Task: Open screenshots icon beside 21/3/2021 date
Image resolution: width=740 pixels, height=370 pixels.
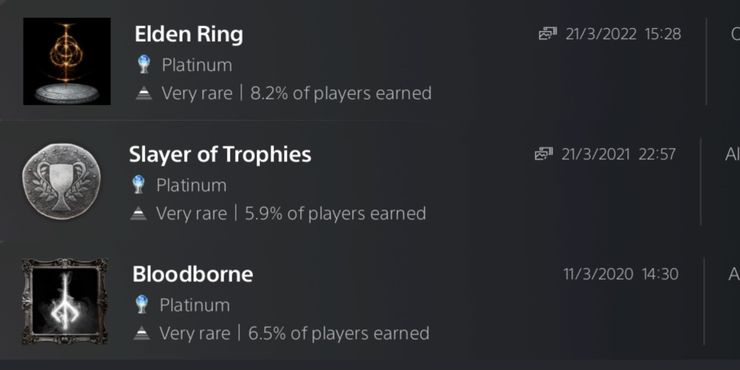Action: tap(543, 154)
